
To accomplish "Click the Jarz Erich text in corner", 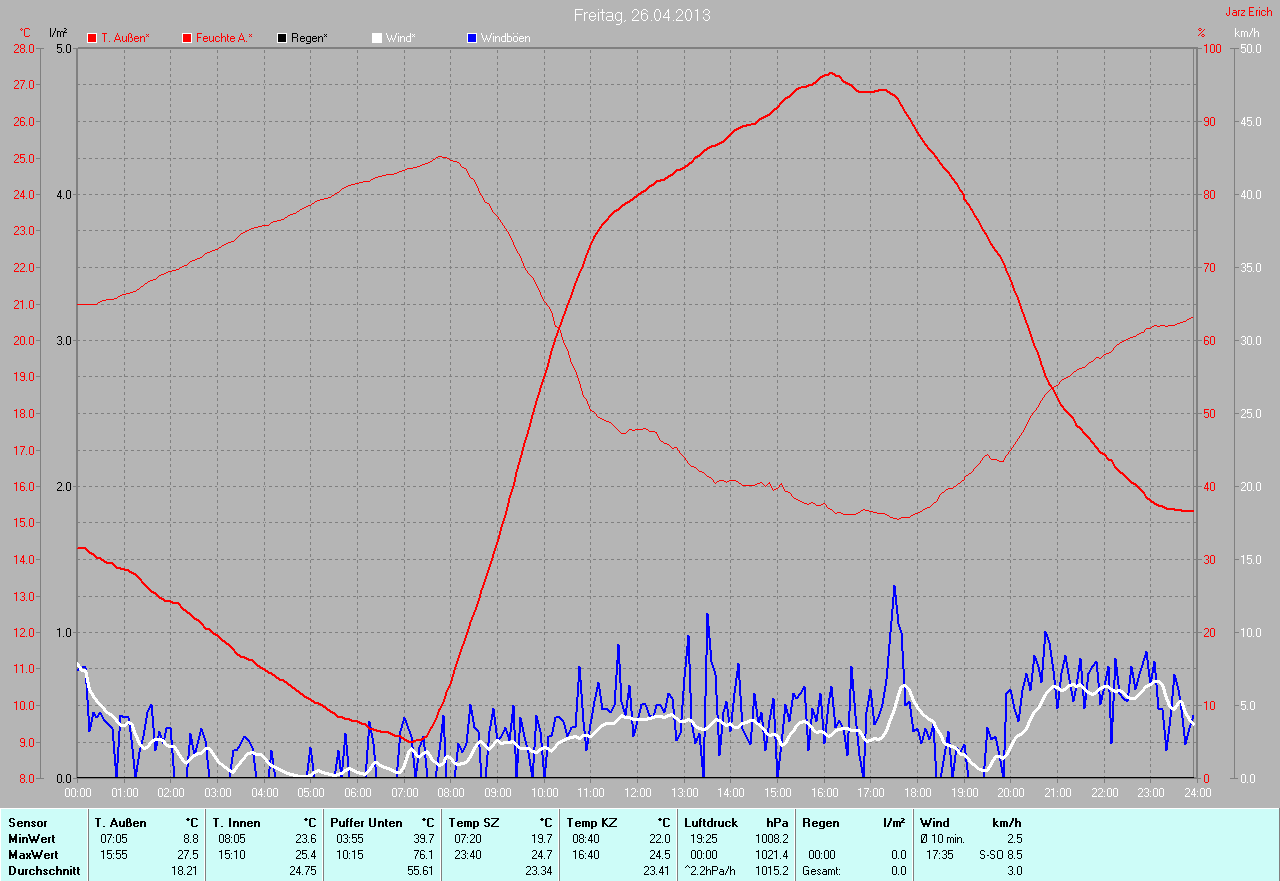I will (x=1249, y=12).
